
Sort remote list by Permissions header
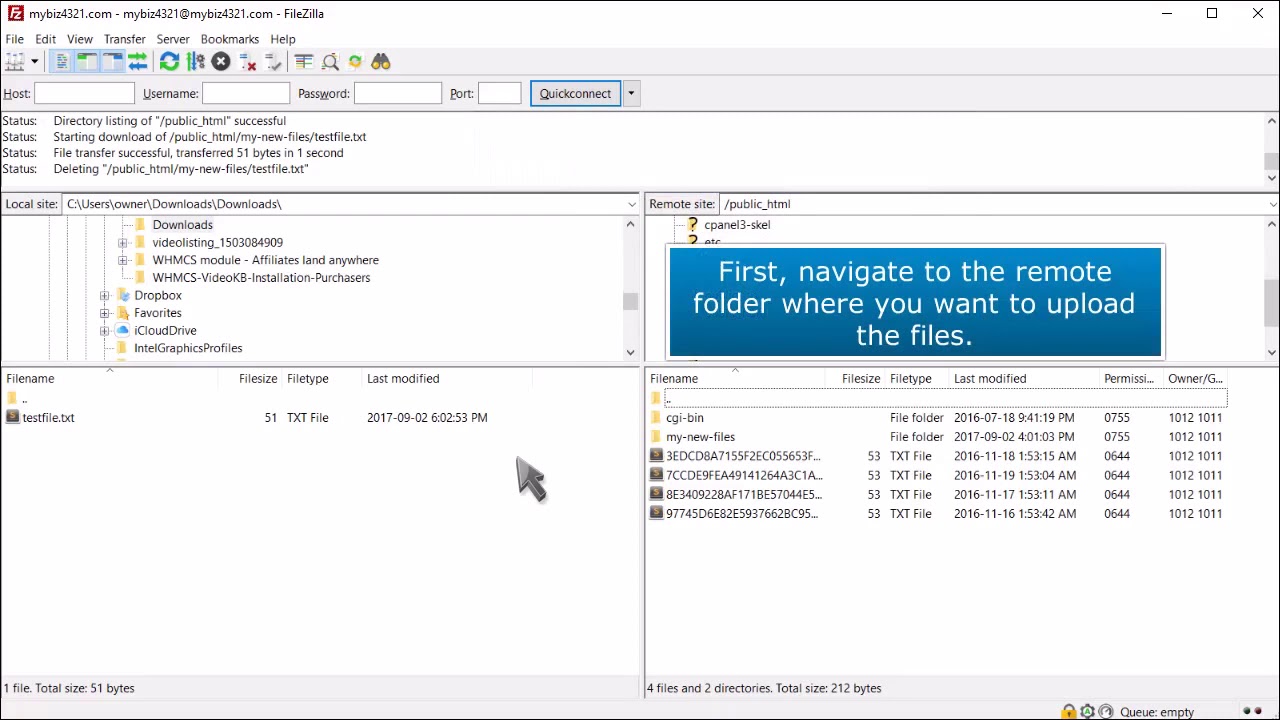tap(1129, 378)
